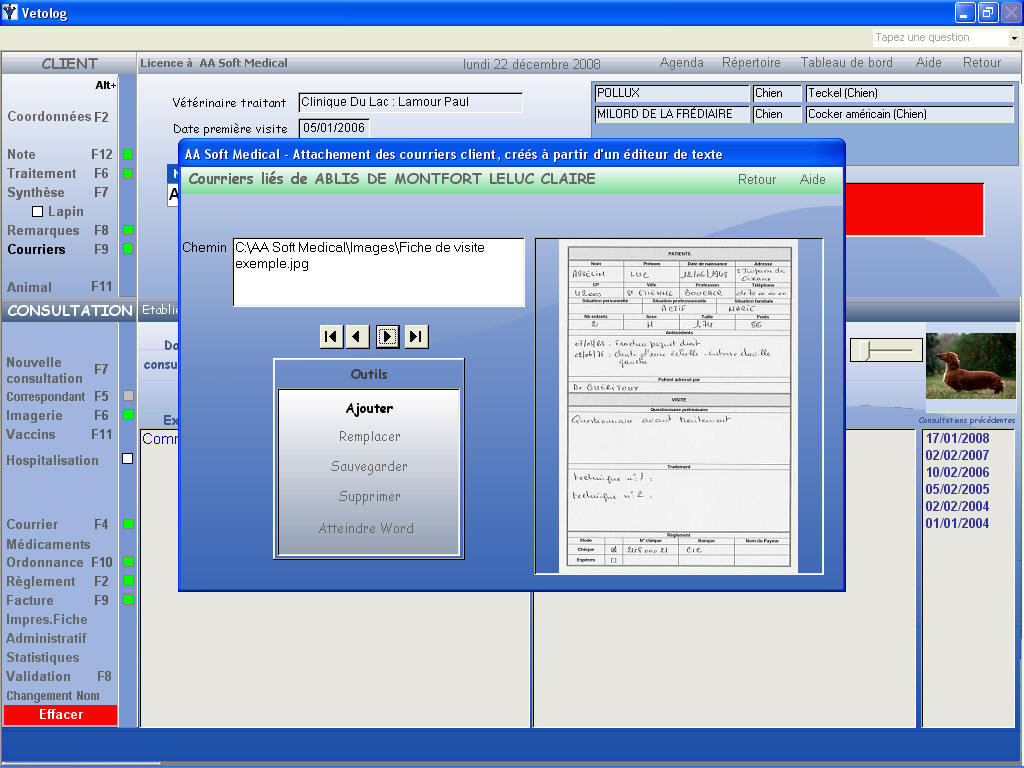Screen dimensions: 1024x768
Task: Click Changement Nom in sidebar
Action: point(53,696)
